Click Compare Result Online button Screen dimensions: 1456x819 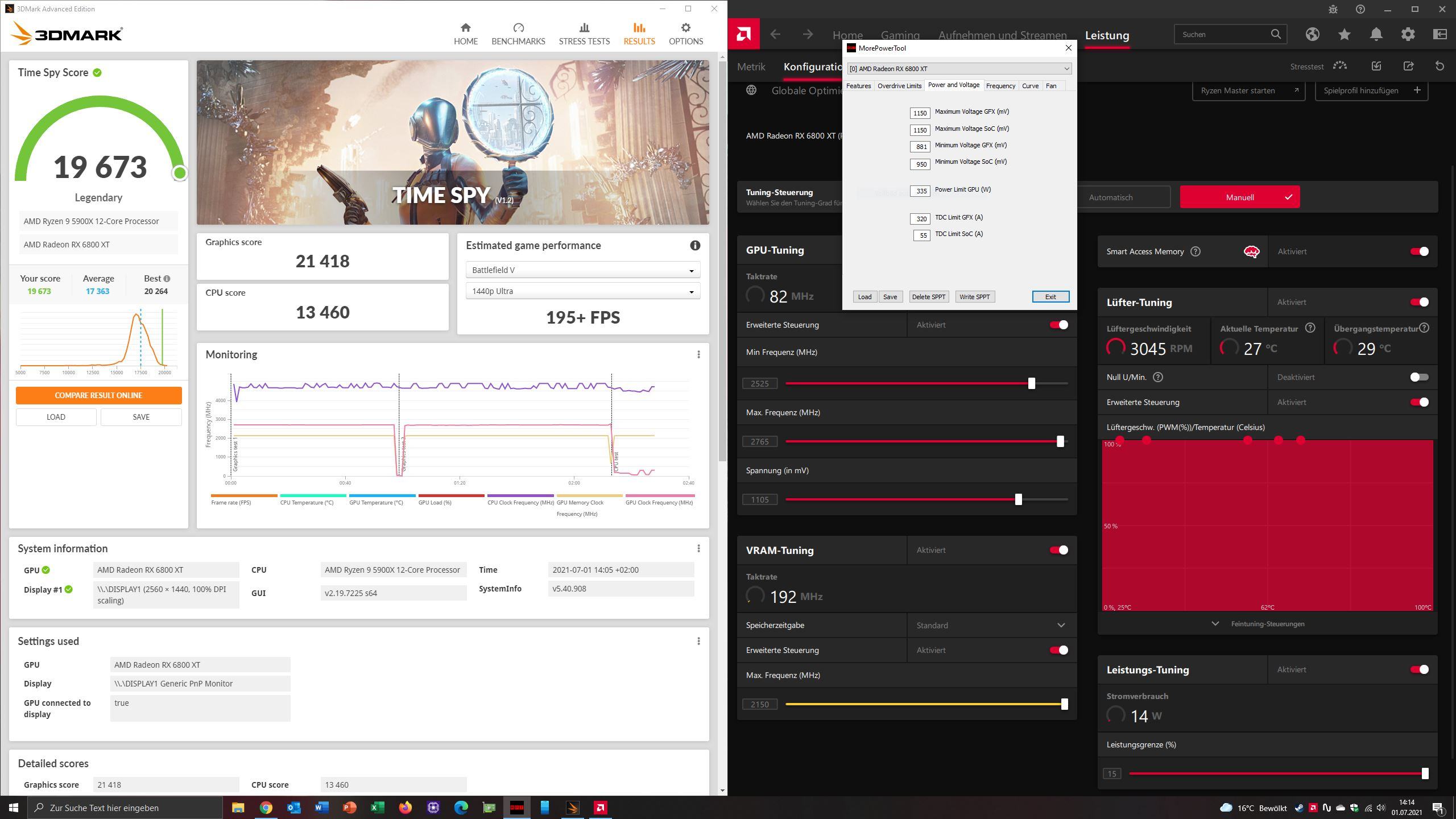click(98, 395)
